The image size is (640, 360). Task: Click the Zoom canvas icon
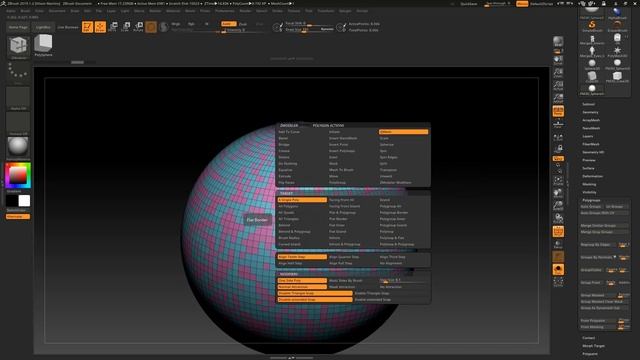(558, 73)
